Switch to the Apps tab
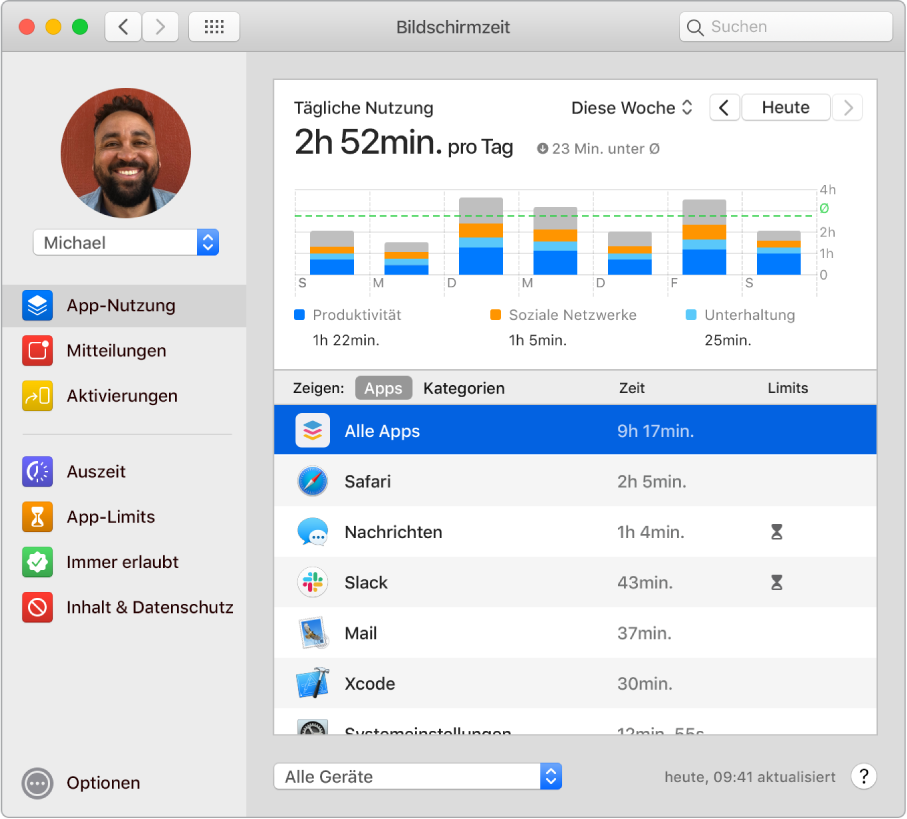This screenshot has height=819, width=907. coord(383,388)
